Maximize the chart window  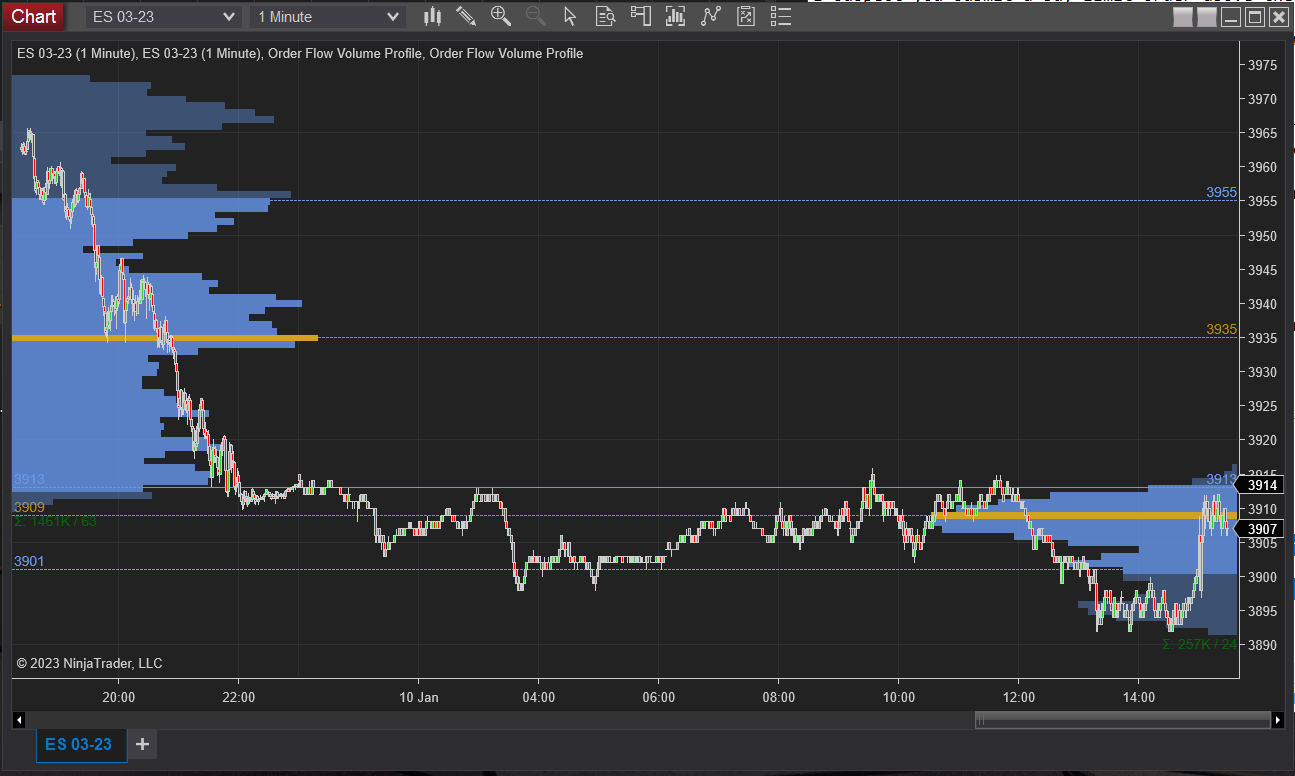coord(1254,17)
